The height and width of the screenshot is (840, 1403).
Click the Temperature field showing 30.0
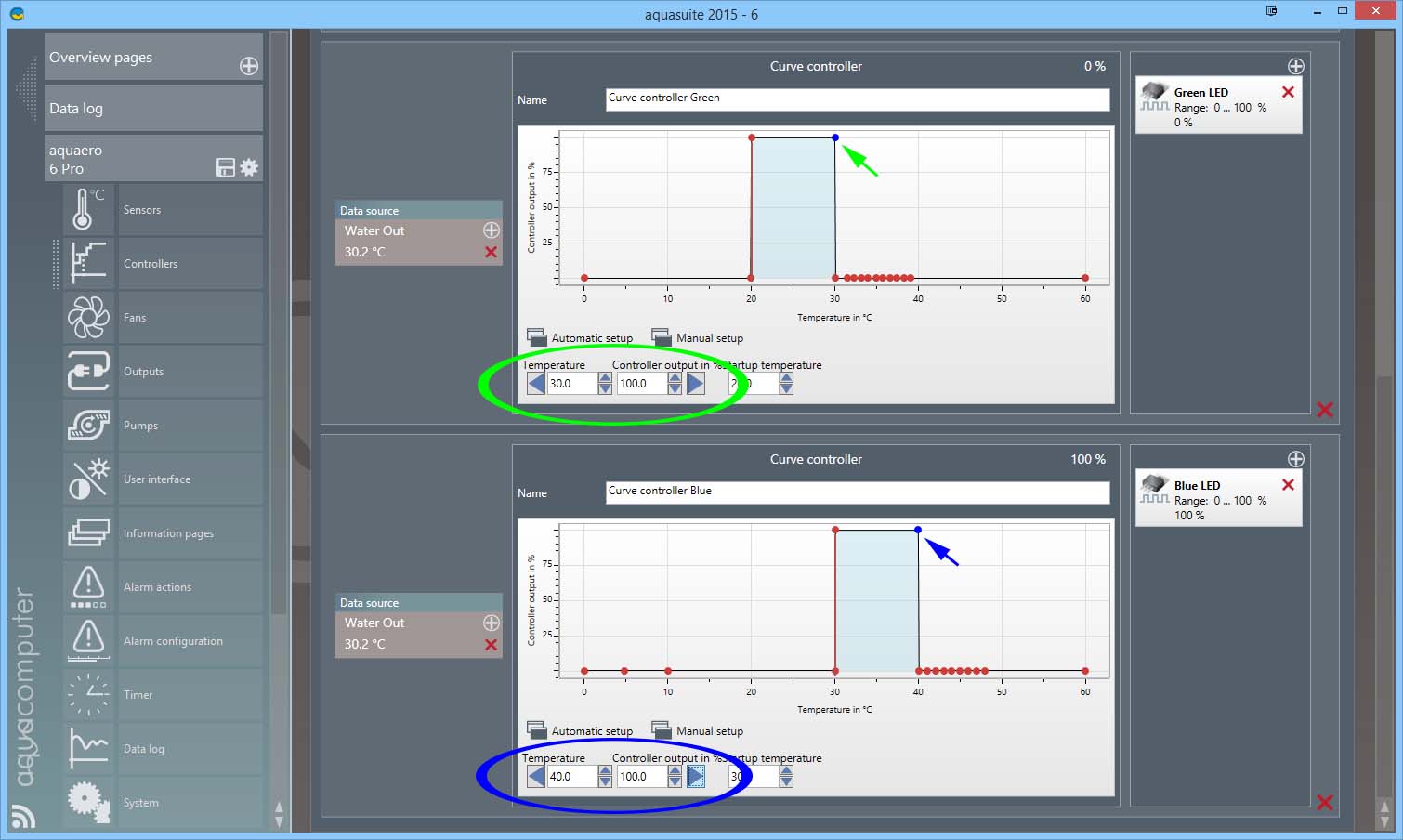[572, 383]
